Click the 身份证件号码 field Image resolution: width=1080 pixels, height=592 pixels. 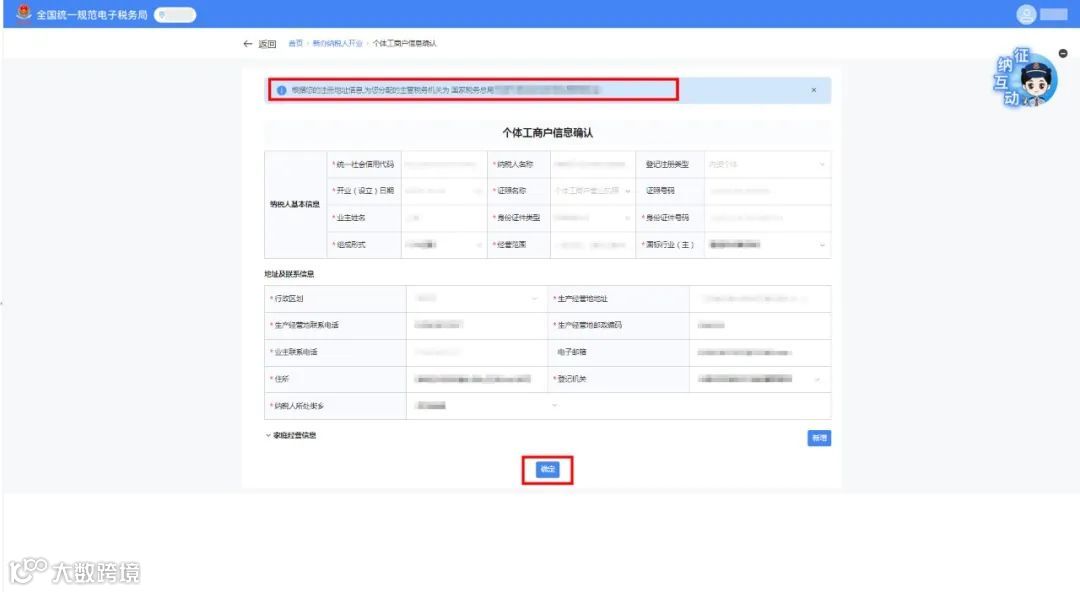(767, 218)
